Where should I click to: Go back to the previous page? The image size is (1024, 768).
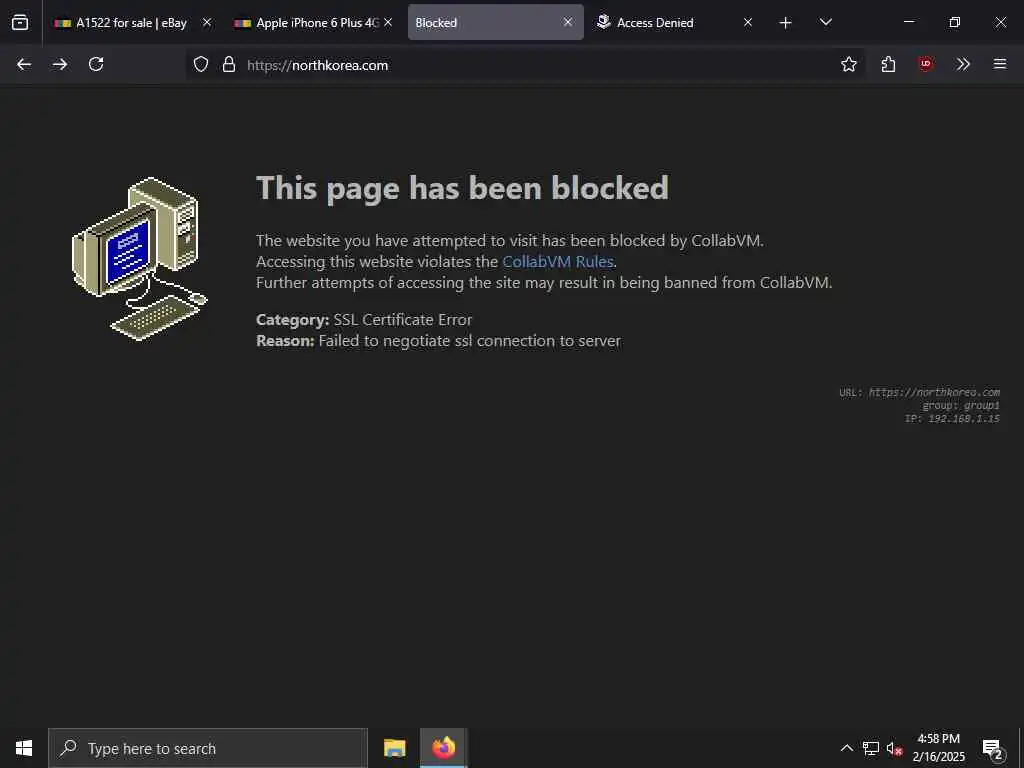[x=24, y=64]
